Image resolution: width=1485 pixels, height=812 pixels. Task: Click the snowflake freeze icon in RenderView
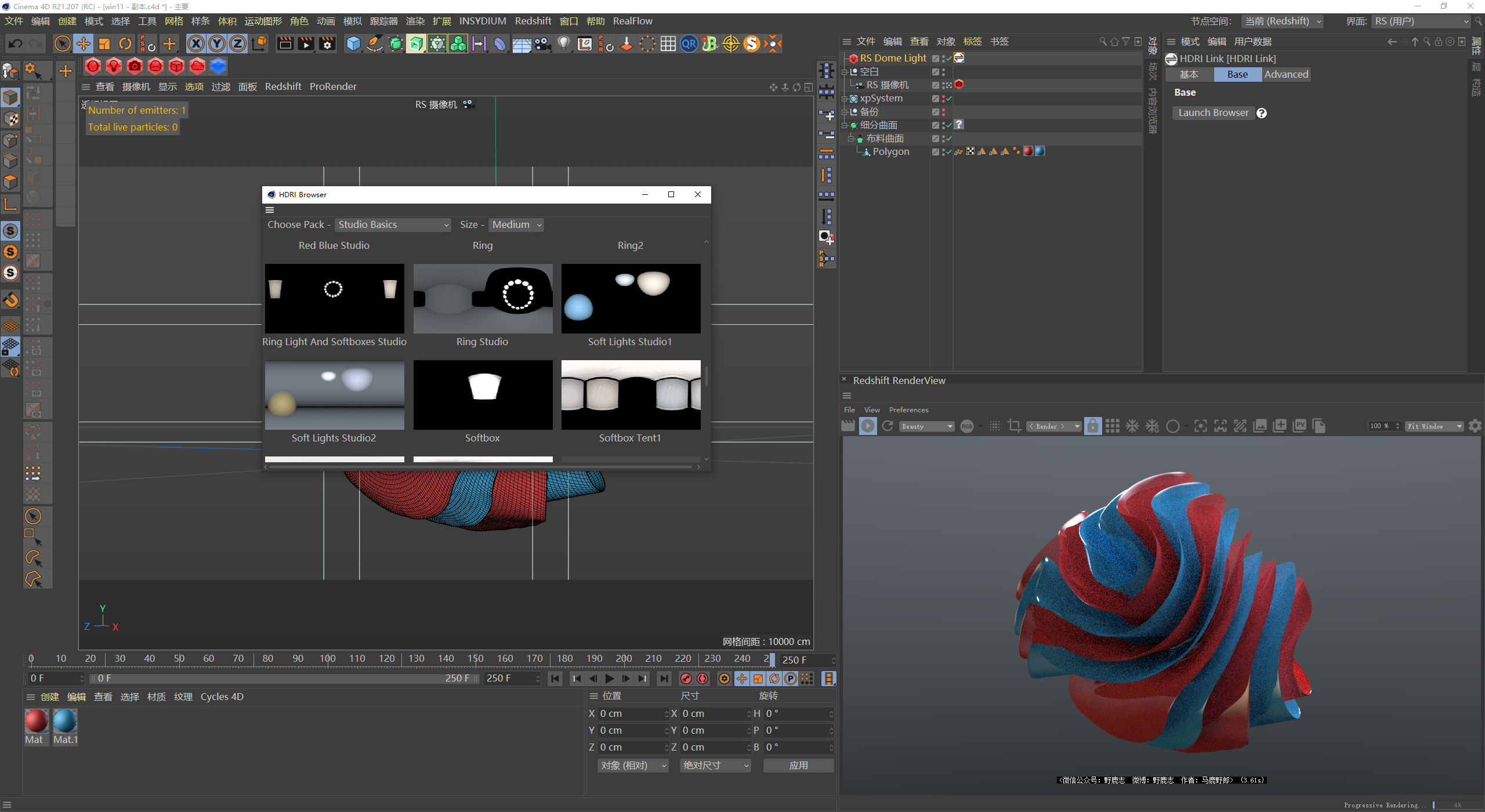[x=1132, y=426]
